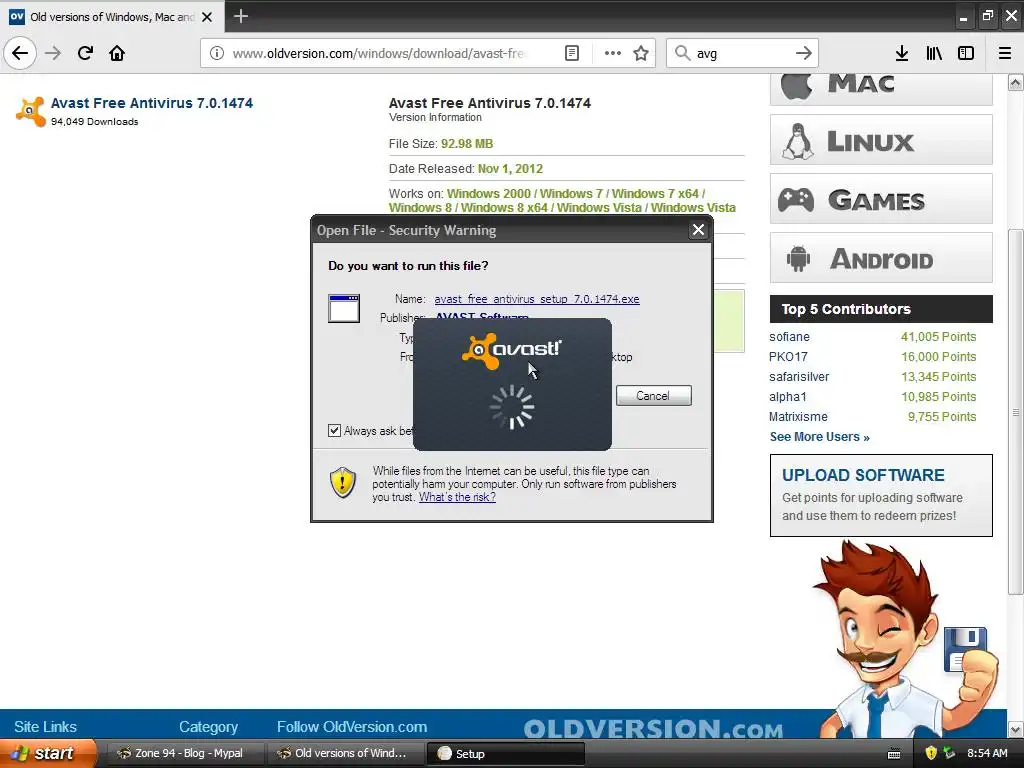Open the browser hamburger menu
The image size is (1024, 768).
(1005, 53)
